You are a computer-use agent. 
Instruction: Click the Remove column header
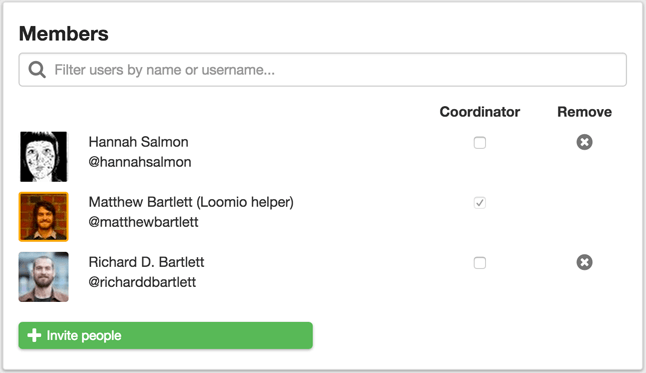[584, 112]
